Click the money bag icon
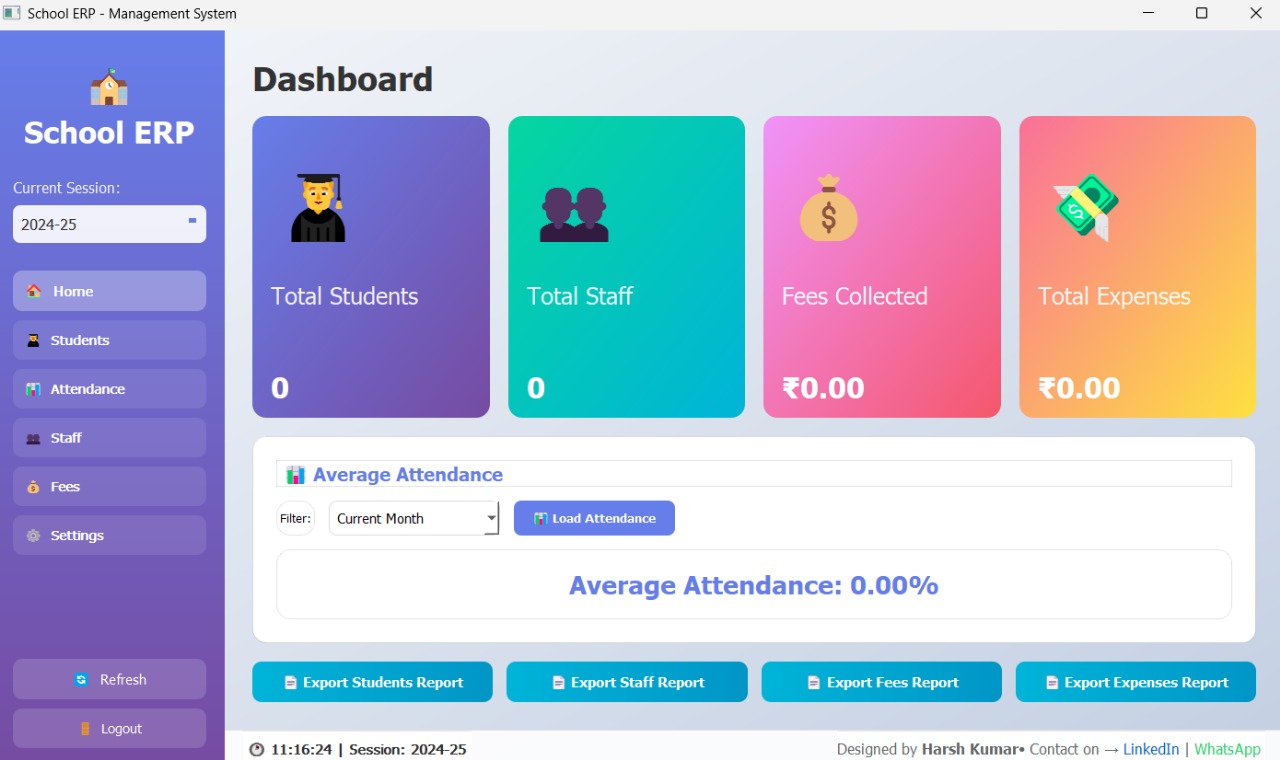The image size is (1280, 760). pyautogui.click(x=829, y=208)
